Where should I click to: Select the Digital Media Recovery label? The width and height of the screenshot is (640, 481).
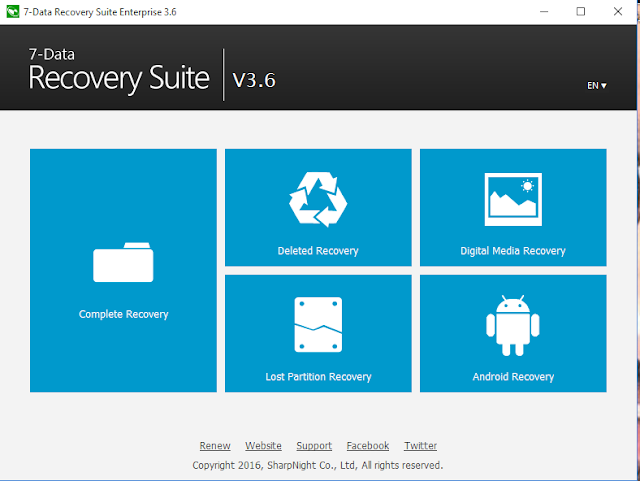click(x=513, y=251)
